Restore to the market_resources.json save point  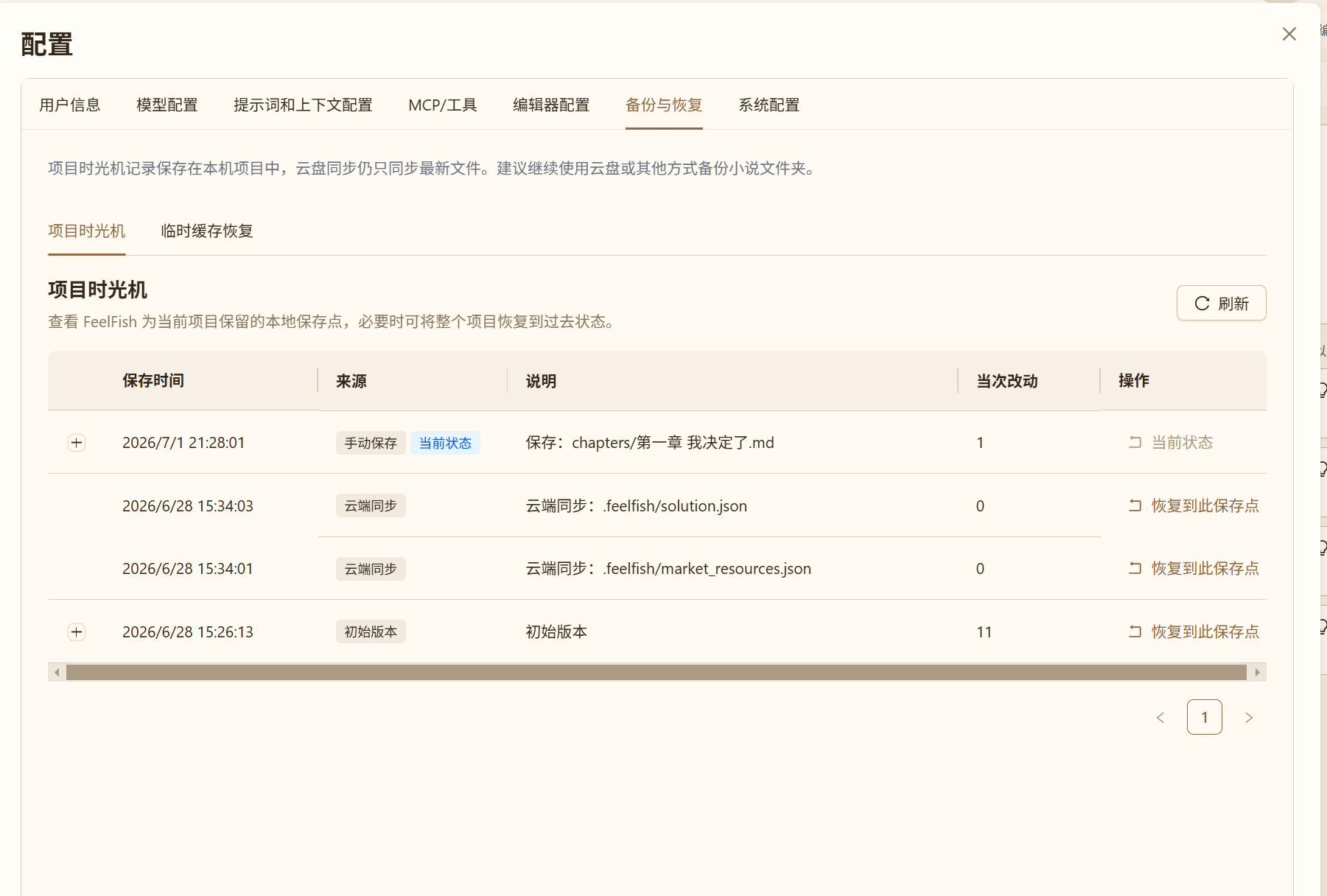tap(1194, 568)
